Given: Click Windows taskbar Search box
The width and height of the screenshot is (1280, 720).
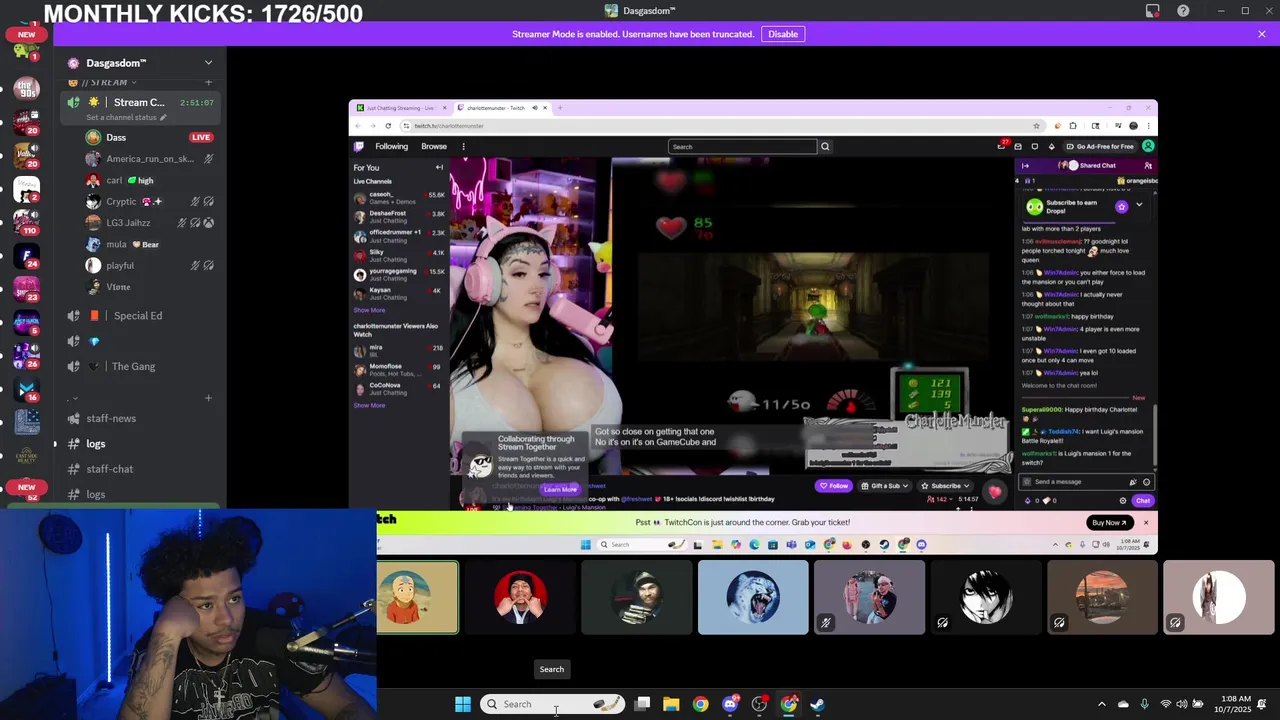Looking at the screenshot, I should (x=553, y=704).
